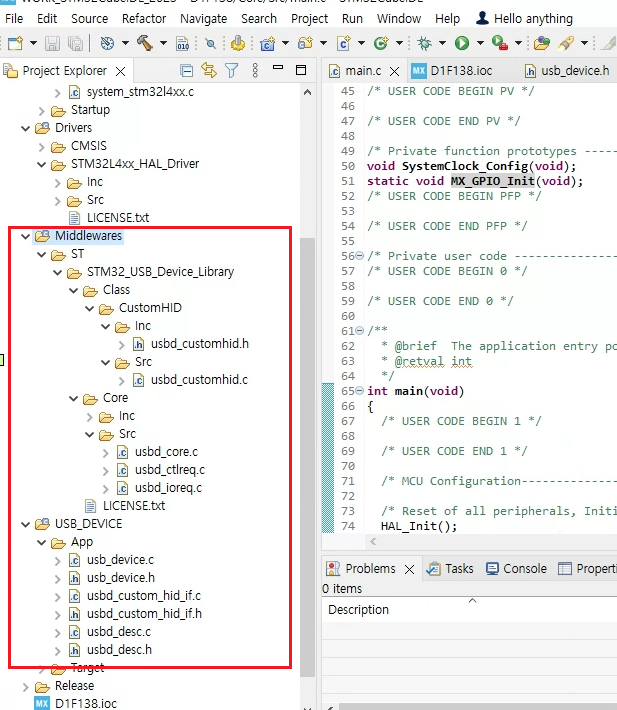Click the New C/C++ project icon
The height and width of the screenshot is (710, 617).
point(268,43)
